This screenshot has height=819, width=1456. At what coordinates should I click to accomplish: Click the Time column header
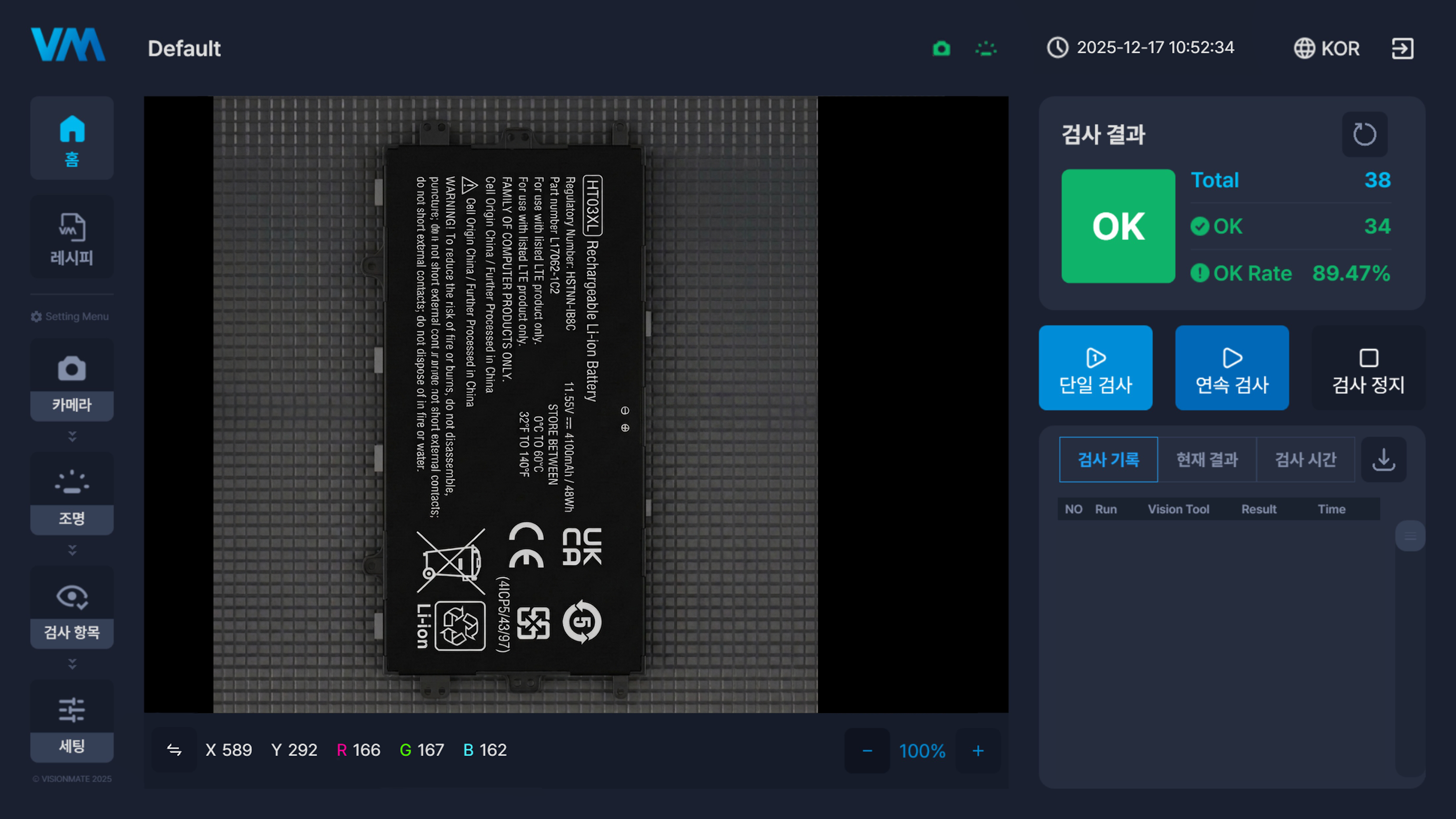[1332, 509]
